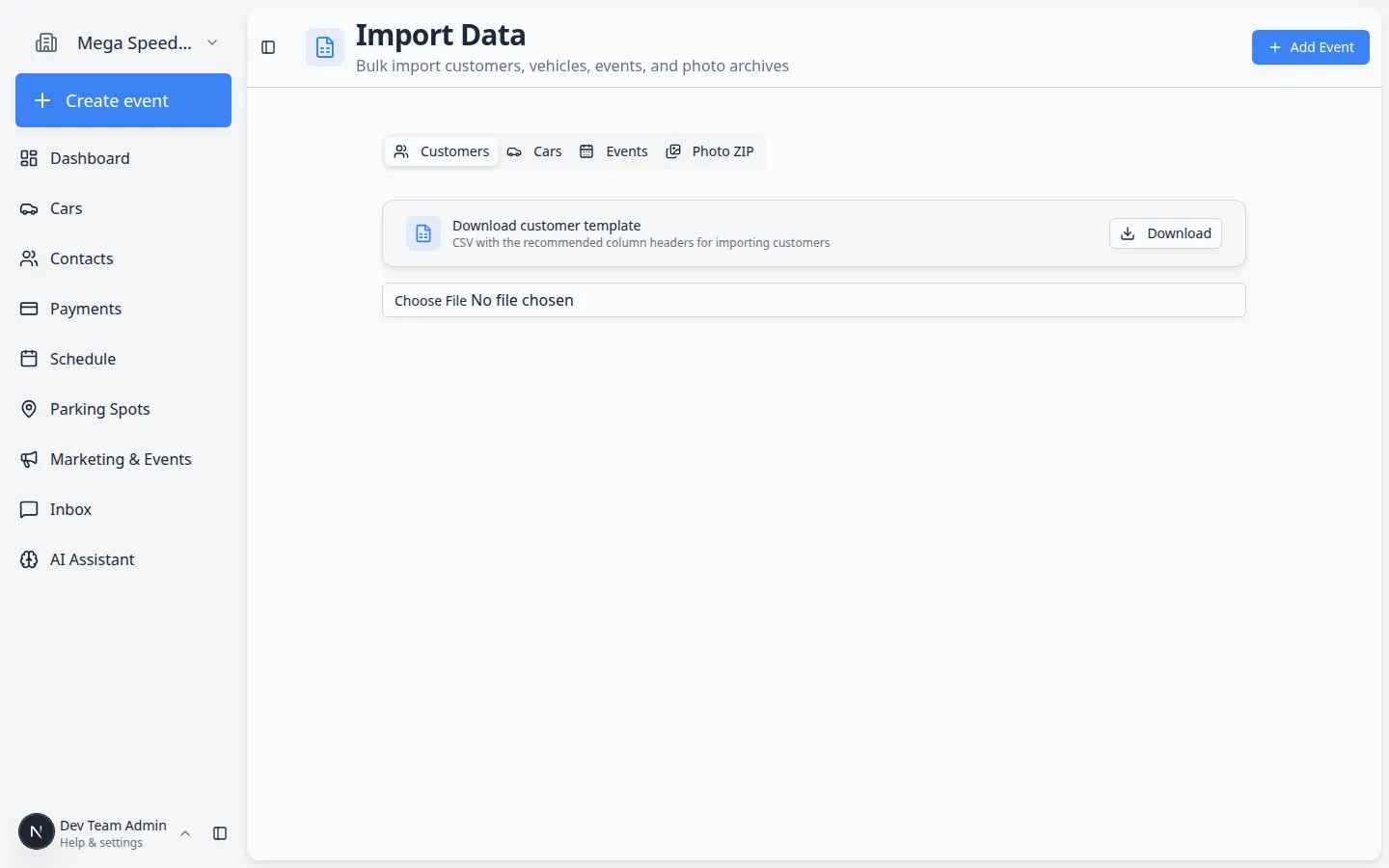Open Parking Spots in sidebar
The height and width of the screenshot is (868, 1389).
pyautogui.click(x=123, y=409)
